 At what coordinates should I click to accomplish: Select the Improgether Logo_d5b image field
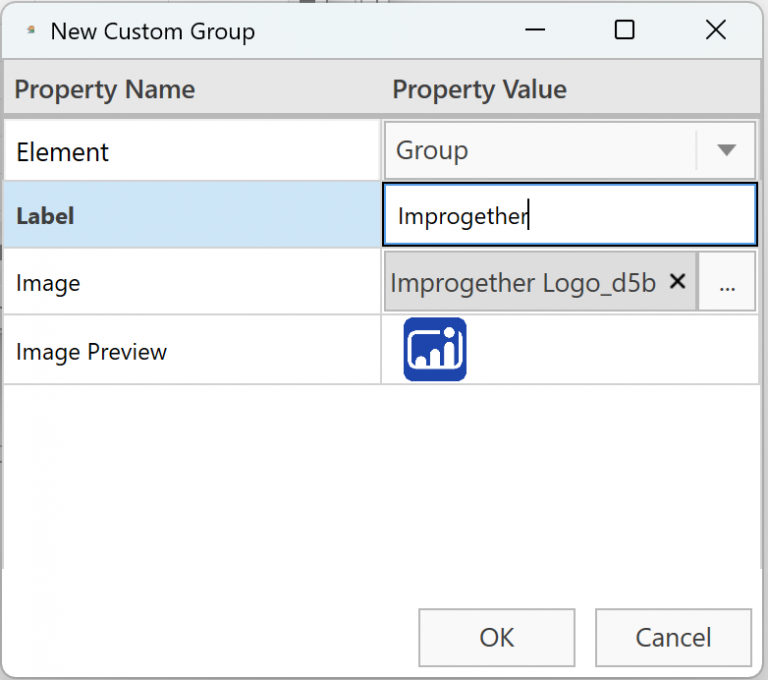tap(523, 283)
